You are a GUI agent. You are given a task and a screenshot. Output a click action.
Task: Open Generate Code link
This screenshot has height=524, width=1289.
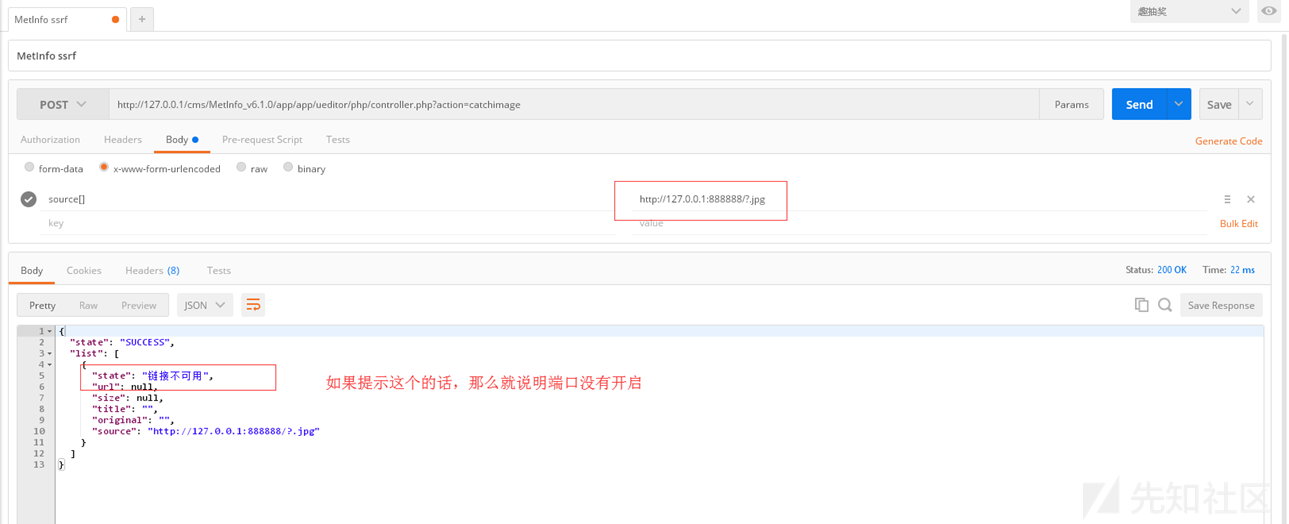click(1228, 141)
